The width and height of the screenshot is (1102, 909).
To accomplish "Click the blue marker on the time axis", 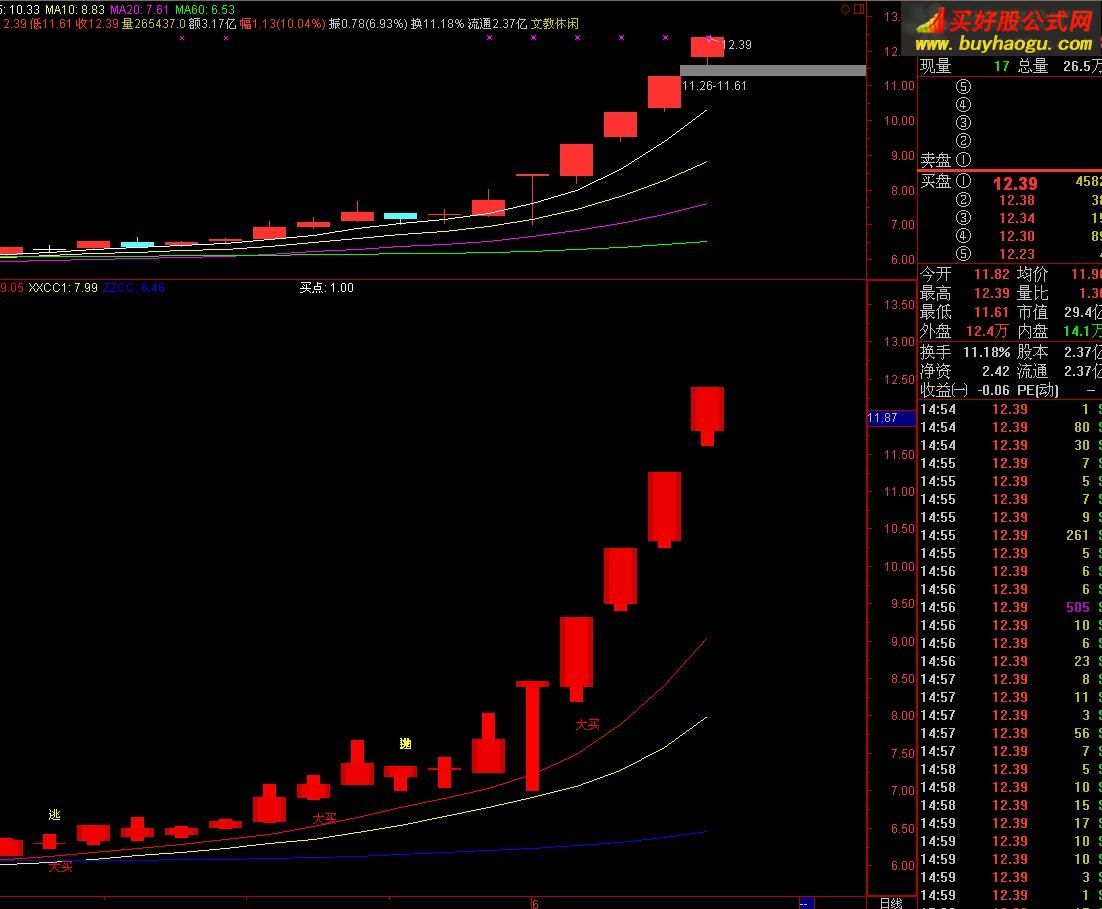I will (806, 903).
